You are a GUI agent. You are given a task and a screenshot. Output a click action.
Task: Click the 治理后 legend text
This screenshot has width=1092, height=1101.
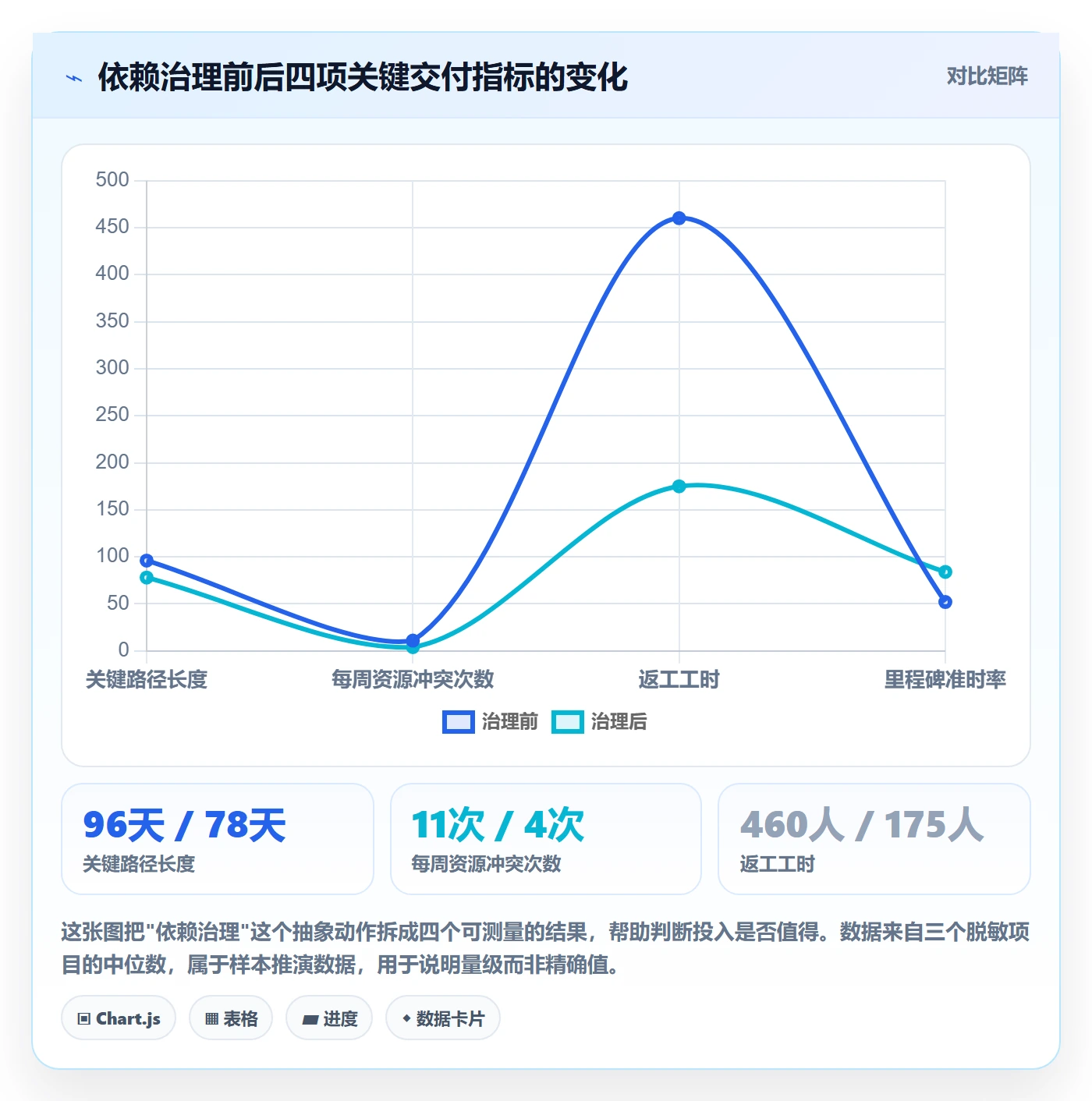point(619,722)
